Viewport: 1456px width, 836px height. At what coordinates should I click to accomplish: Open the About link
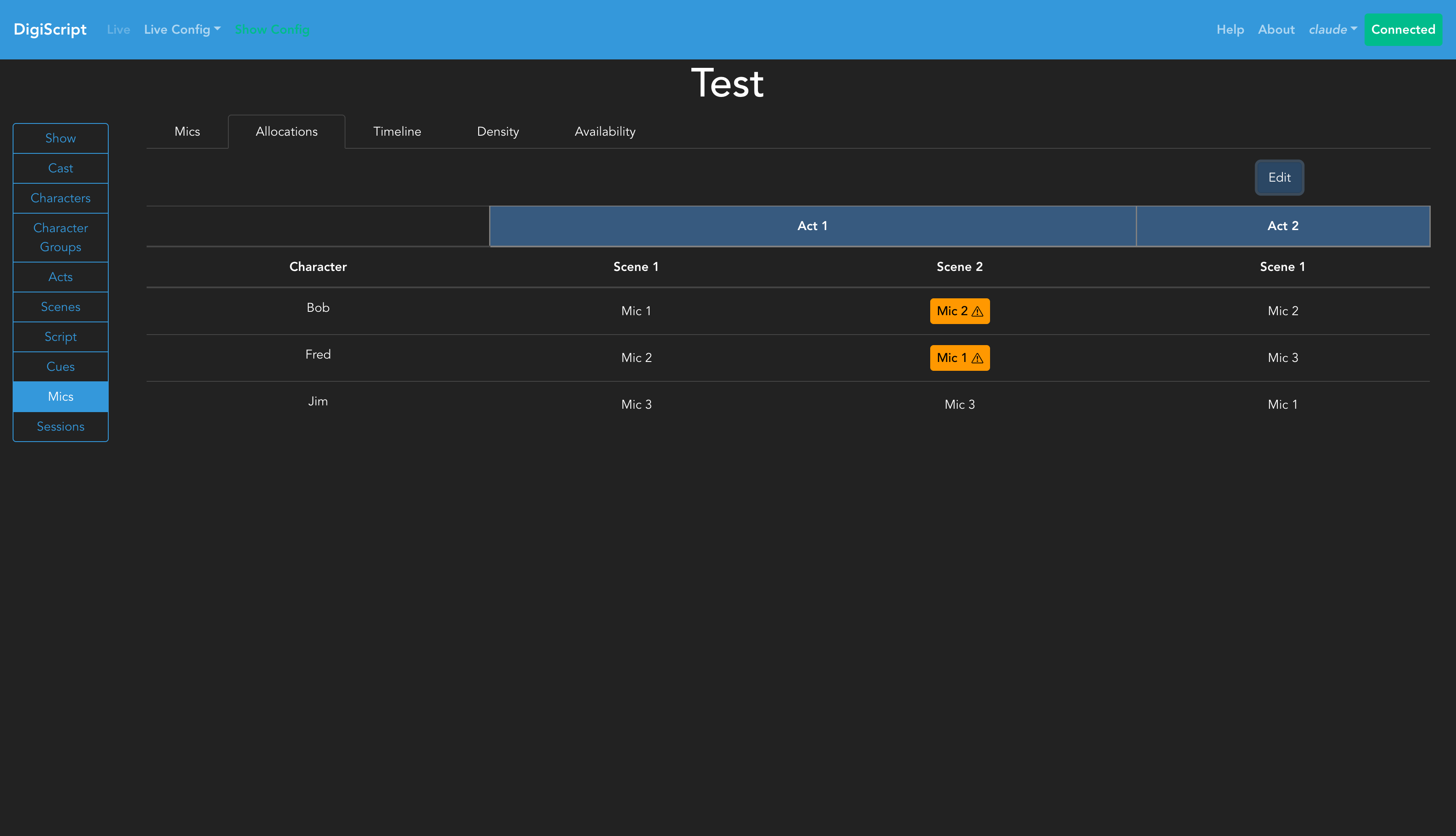click(x=1276, y=29)
